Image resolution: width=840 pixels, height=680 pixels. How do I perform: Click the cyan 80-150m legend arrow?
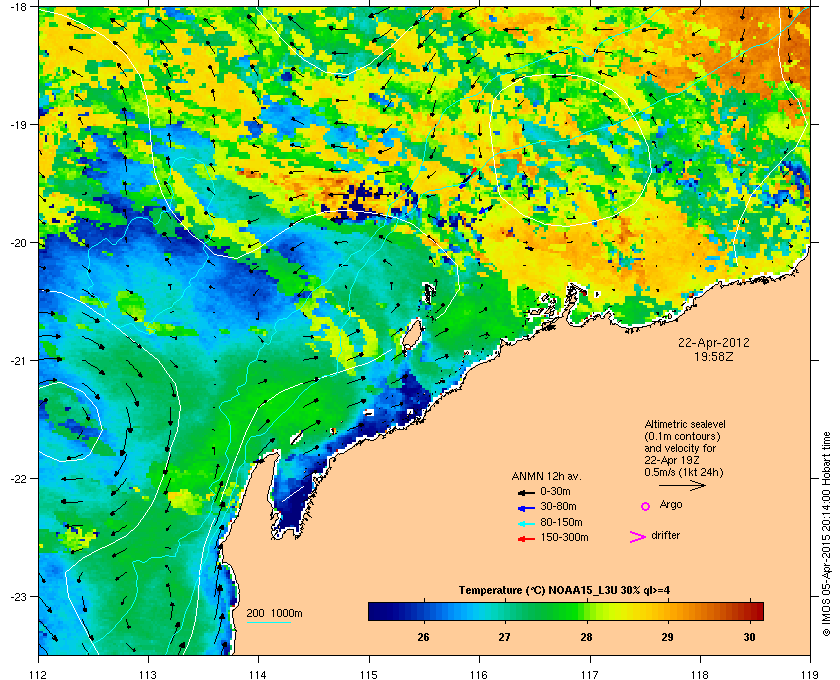click(x=526, y=523)
